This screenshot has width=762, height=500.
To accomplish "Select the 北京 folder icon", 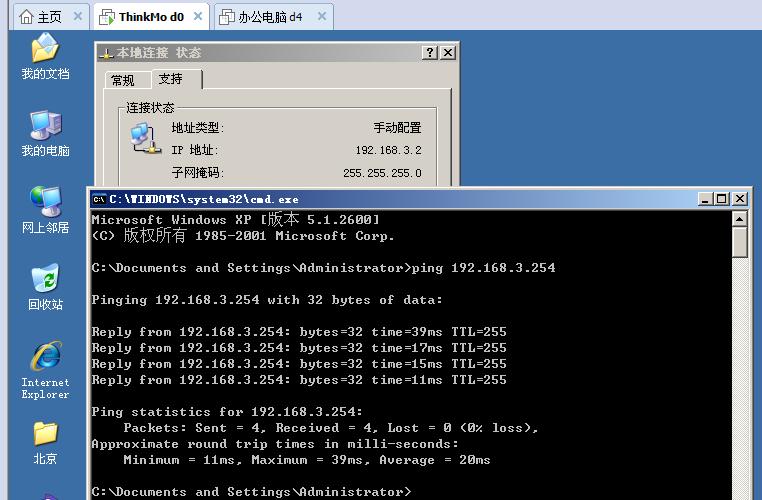I will [45, 443].
